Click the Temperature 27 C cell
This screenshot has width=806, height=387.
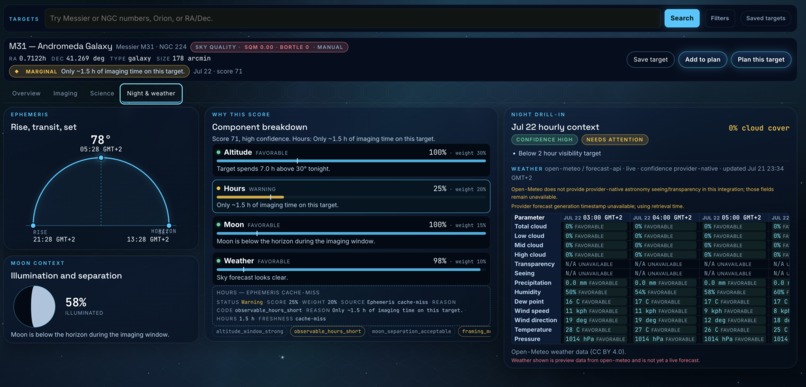[665, 330]
